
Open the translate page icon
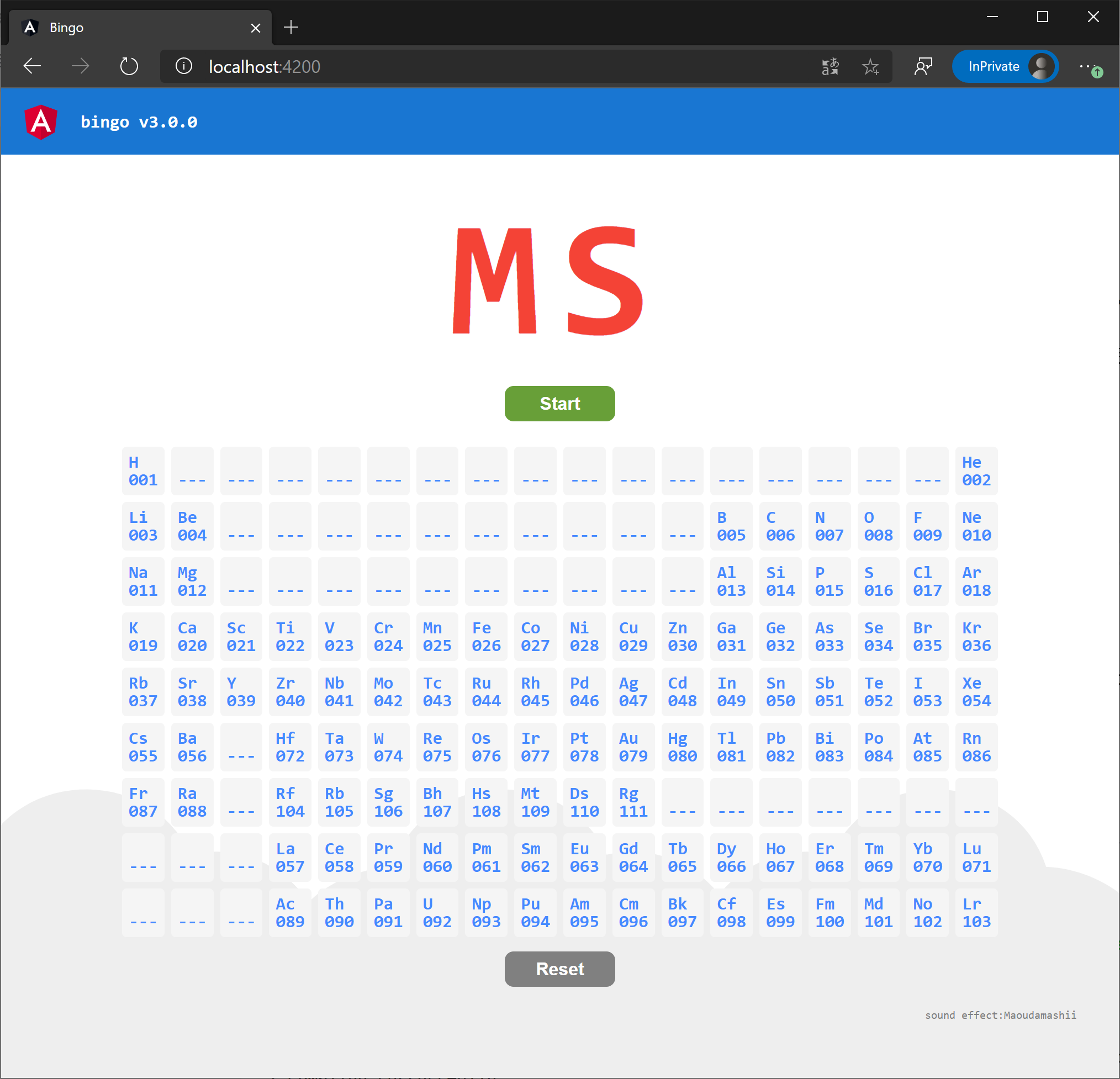830,66
